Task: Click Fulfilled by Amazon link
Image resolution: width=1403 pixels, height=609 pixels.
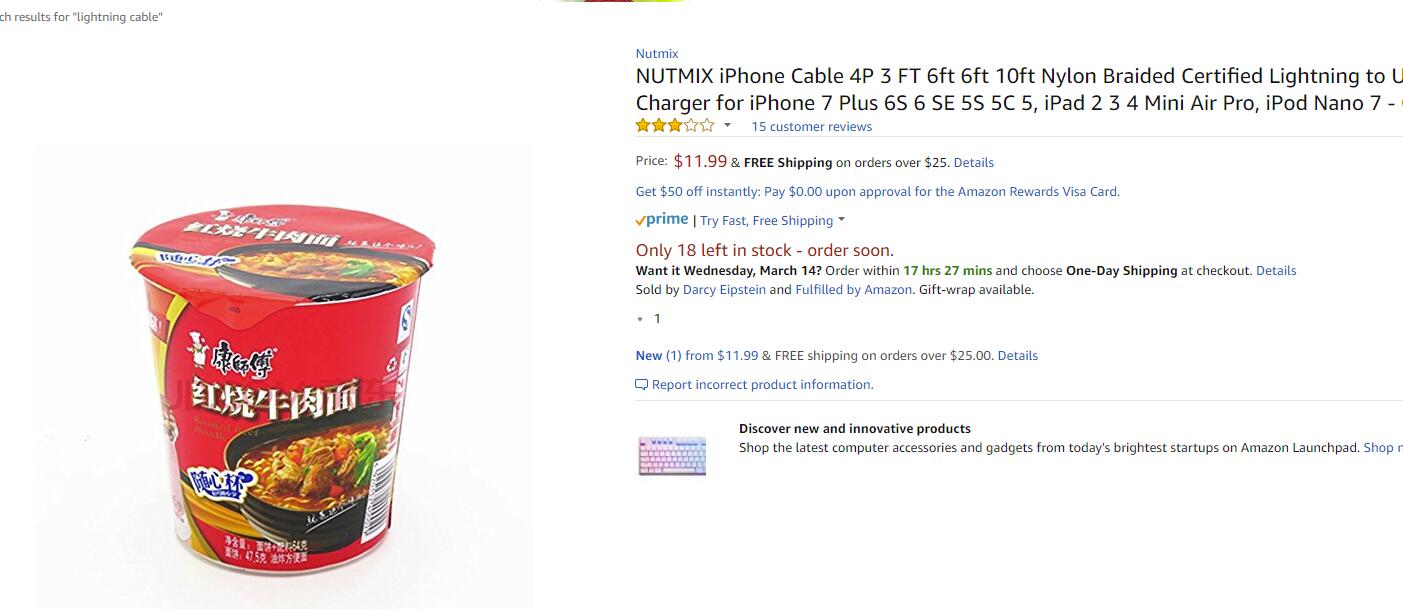Action: [x=853, y=290]
